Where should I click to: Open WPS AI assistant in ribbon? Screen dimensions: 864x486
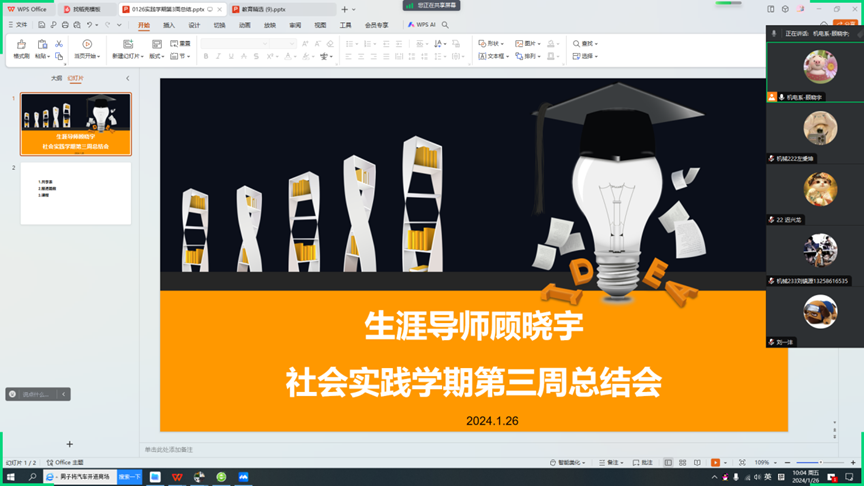(x=422, y=25)
